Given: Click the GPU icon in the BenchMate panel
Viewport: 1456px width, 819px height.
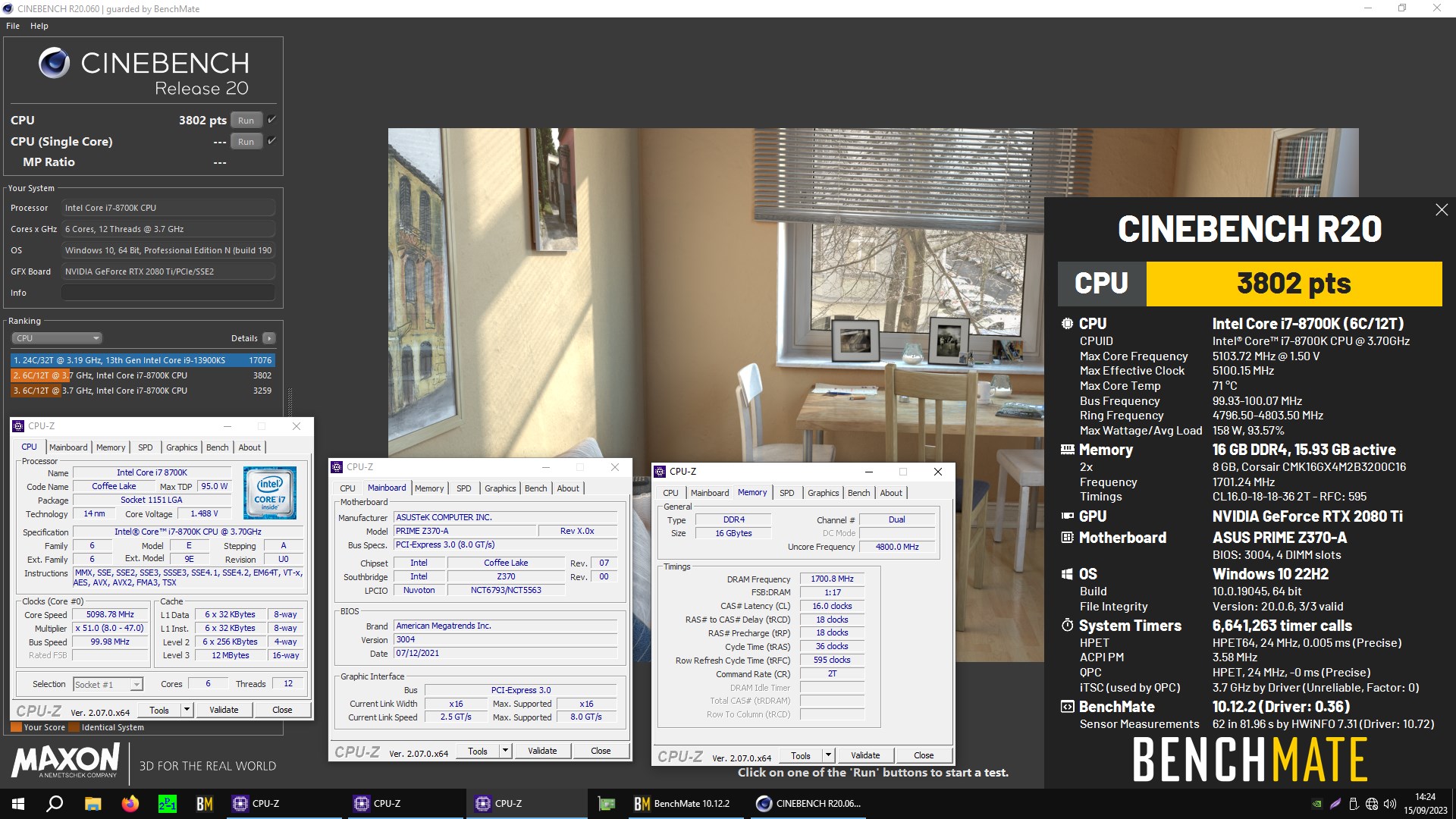Looking at the screenshot, I should 1067,516.
